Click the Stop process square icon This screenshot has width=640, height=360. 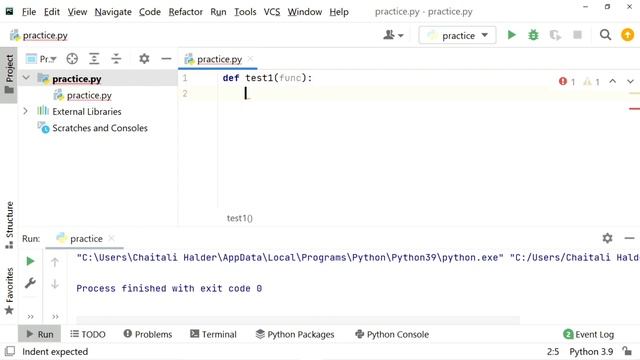point(577,35)
